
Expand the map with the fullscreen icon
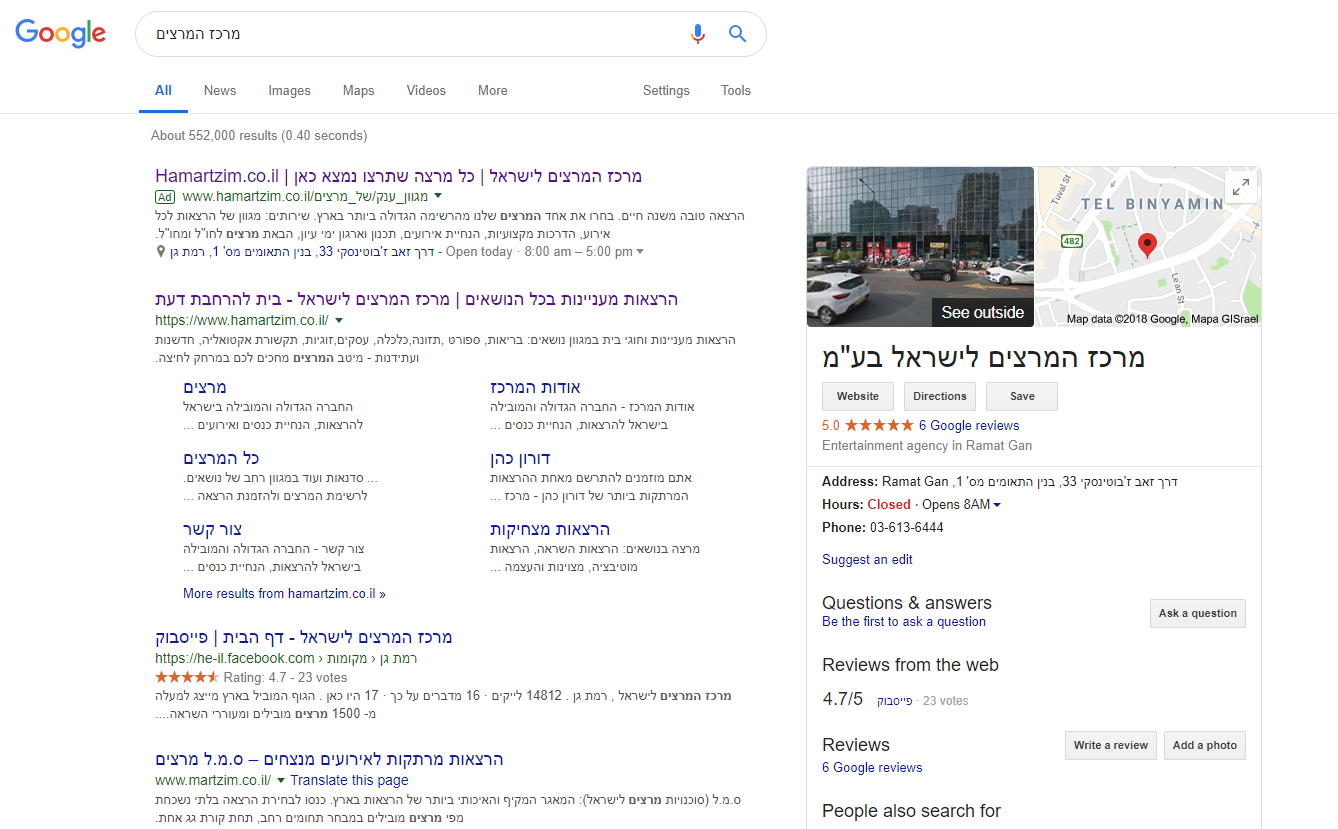(x=1240, y=187)
